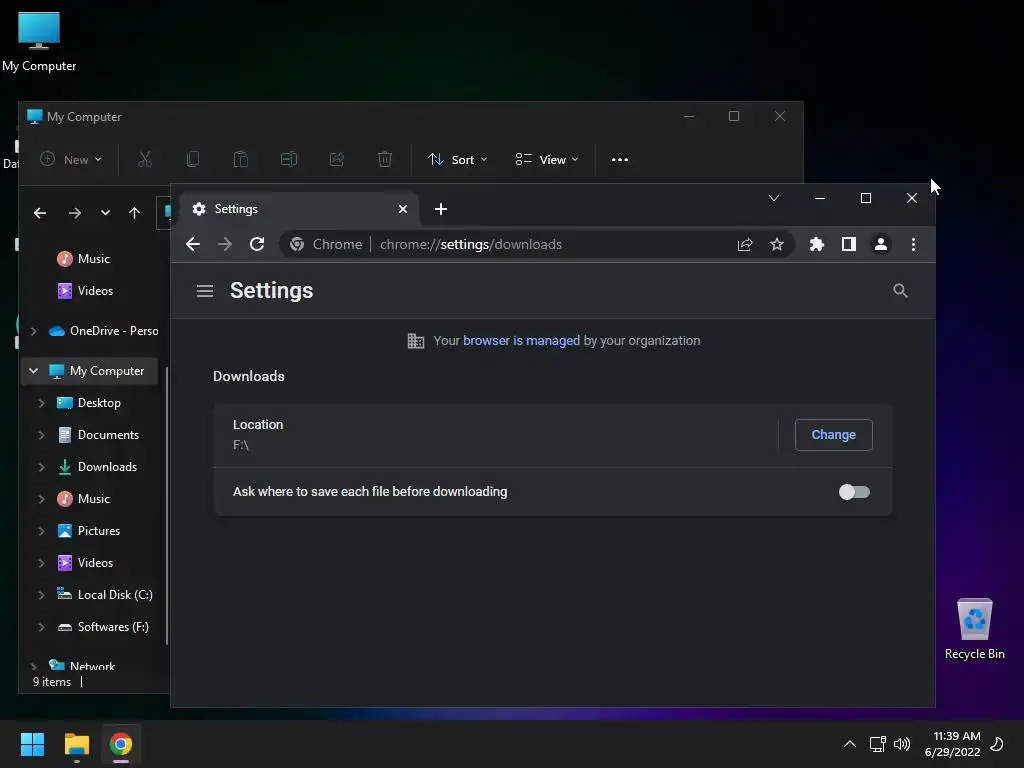Expand Downloads tree node
The width and height of the screenshot is (1024, 768).
(41, 467)
